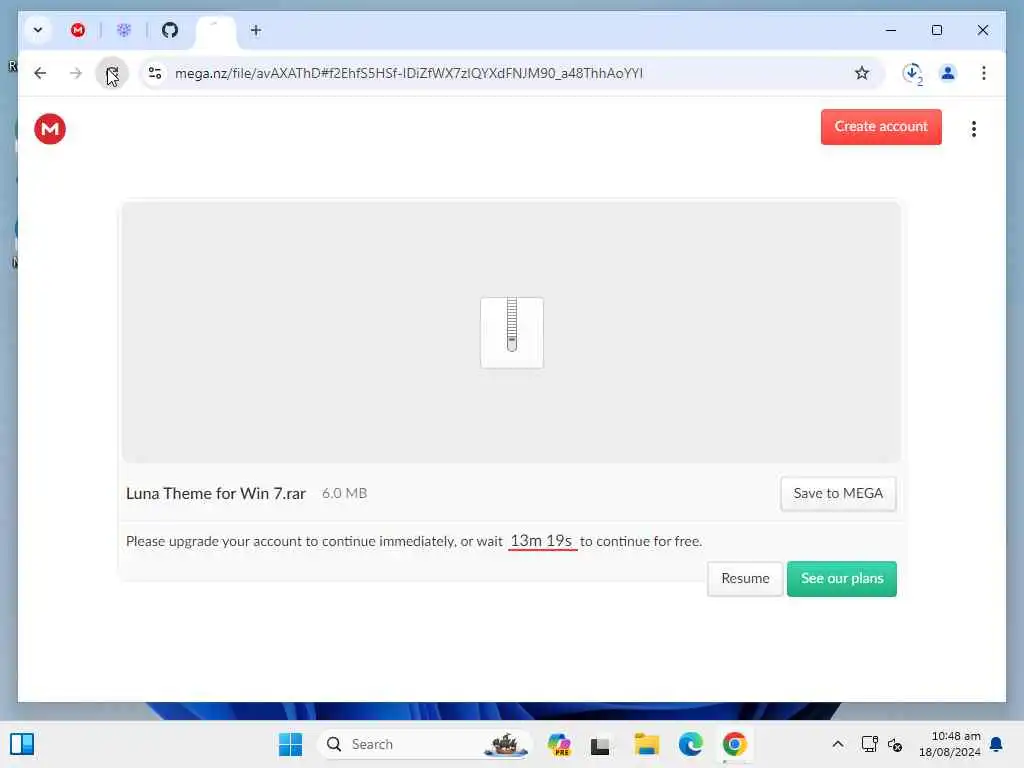Open Windows widgets icon on taskbar
1024x768 pixels.
click(x=22, y=744)
